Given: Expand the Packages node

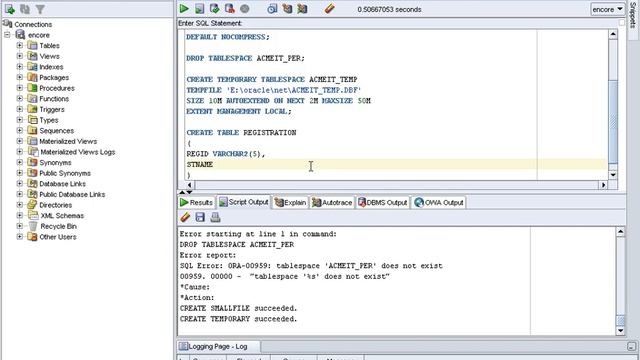Looking at the screenshot, I should pos(20,77).
